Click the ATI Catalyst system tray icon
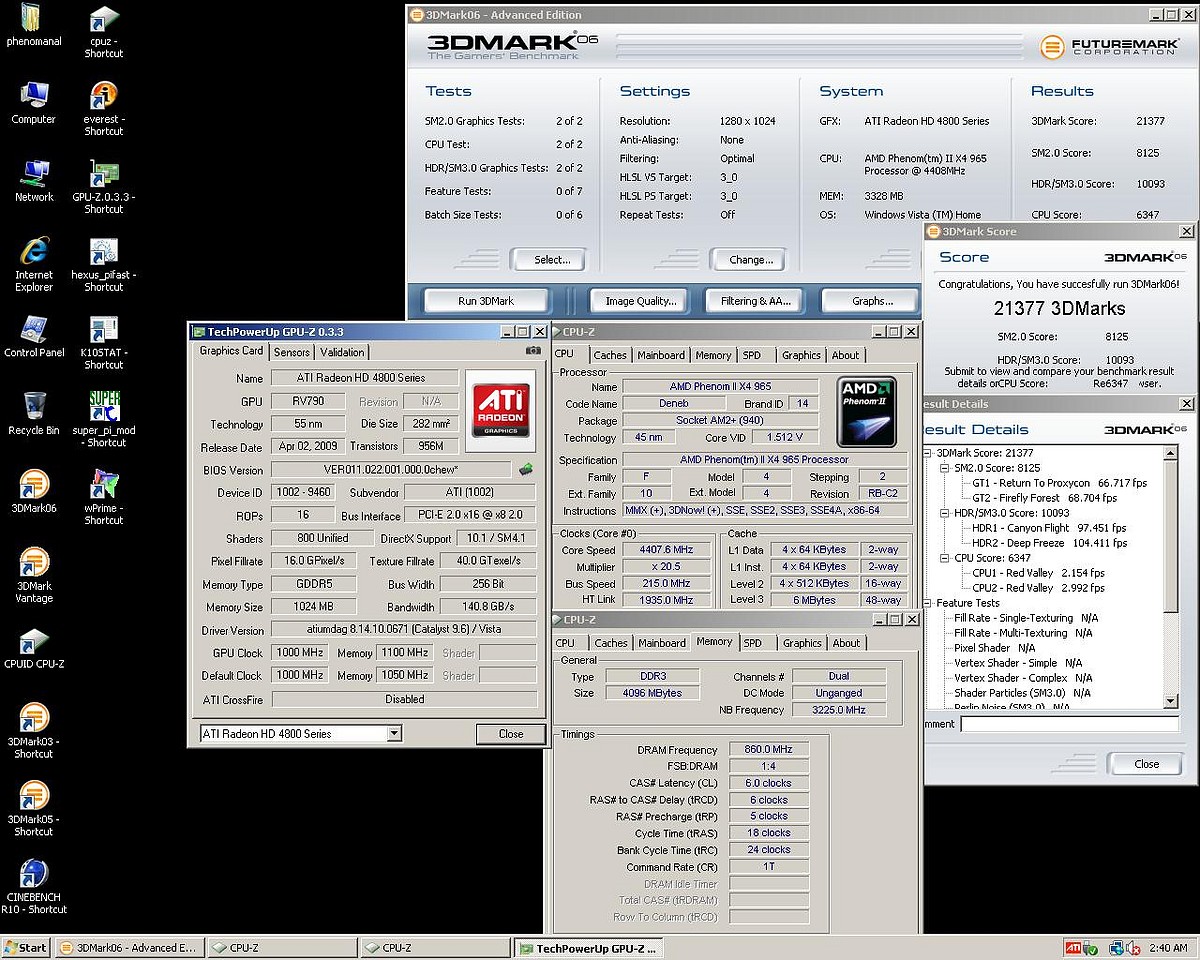 click(1072, 948)
